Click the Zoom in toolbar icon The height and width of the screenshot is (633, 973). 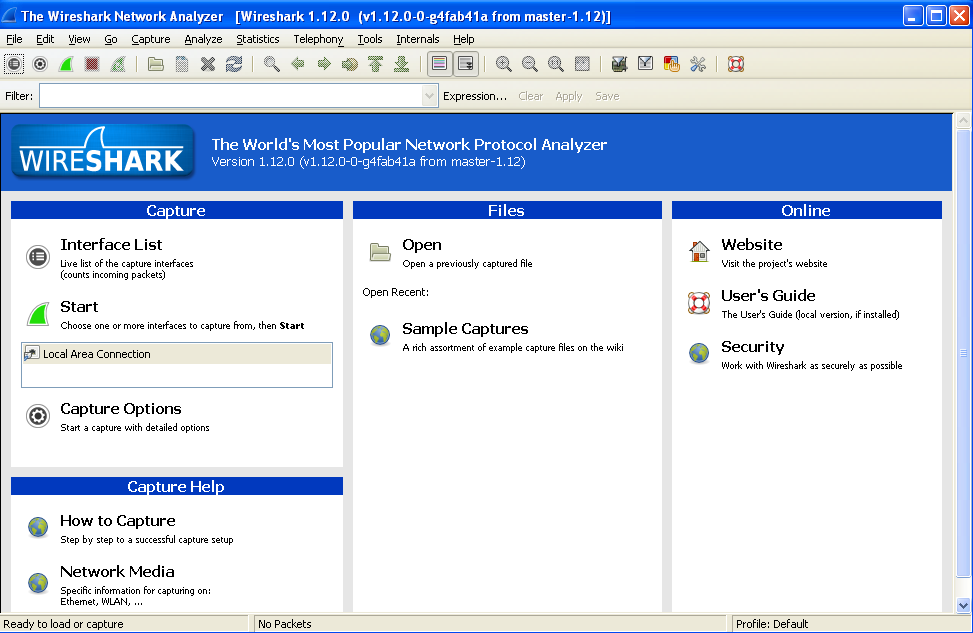[x=503, y=64]
